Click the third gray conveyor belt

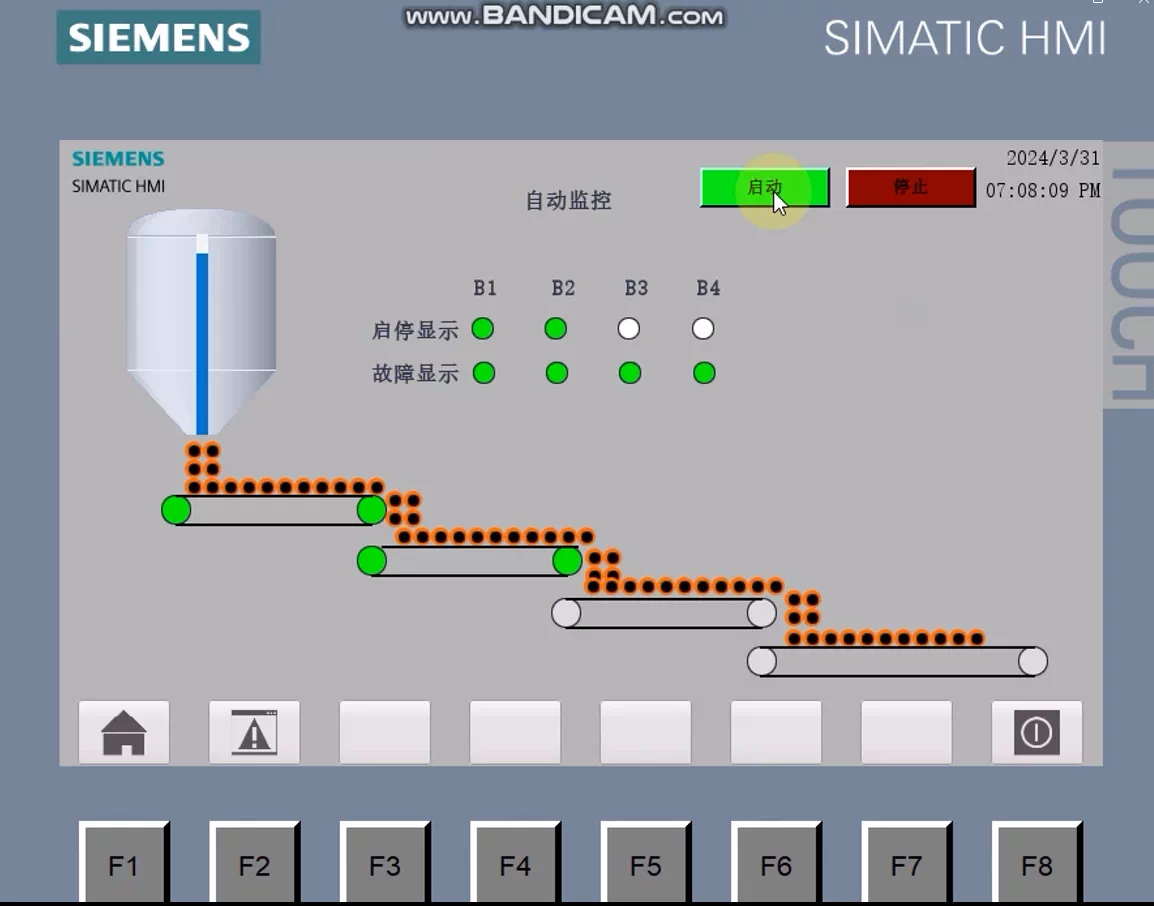pos(664,613)
